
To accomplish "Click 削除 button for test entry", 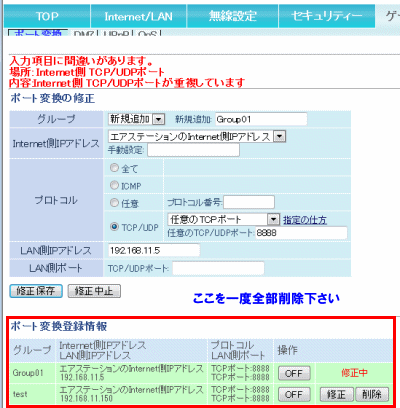I will 372,395.
